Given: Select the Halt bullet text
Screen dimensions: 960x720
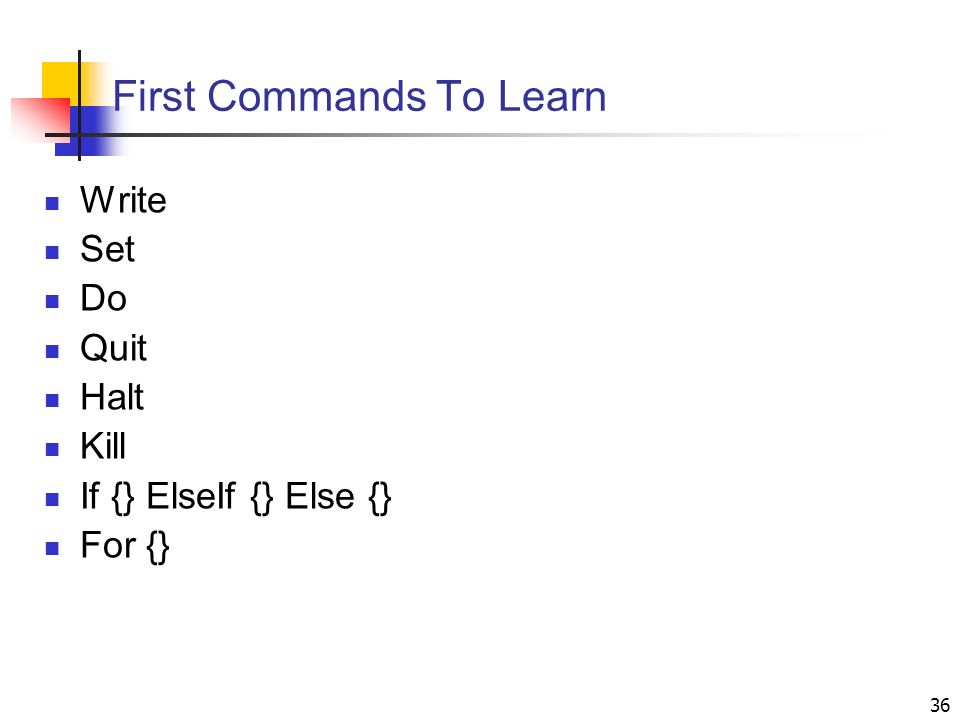Looking at the screenshot, I should pos(112,397).
